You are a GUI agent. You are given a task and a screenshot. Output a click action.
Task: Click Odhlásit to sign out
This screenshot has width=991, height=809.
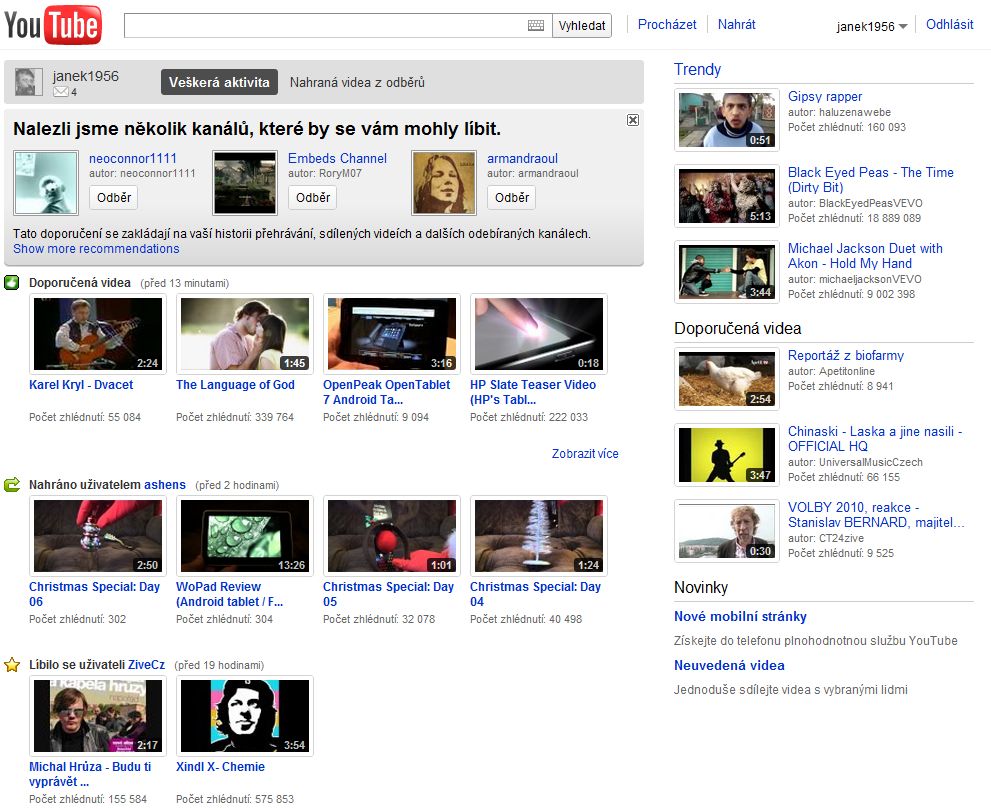[949, 25]
